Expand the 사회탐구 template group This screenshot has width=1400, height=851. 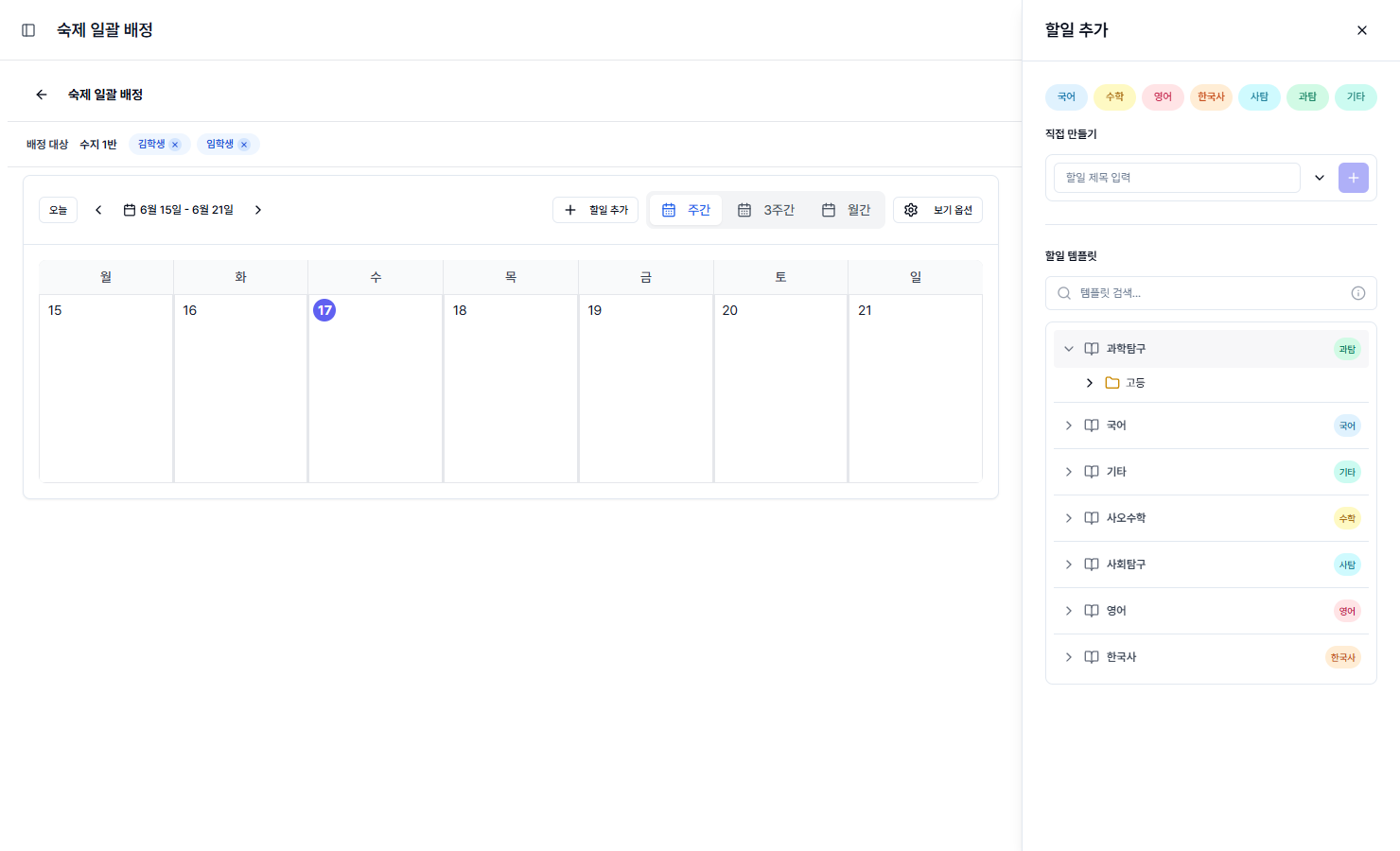tap(1069, 564)
